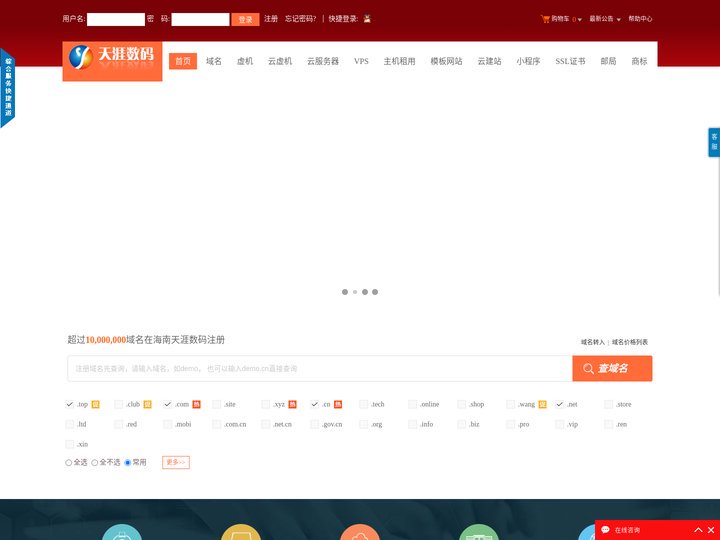The image size is (720, 540).
Task: Uncheck the .net domain checkbox
Action: pyautogui.click(x=559, y=404)
